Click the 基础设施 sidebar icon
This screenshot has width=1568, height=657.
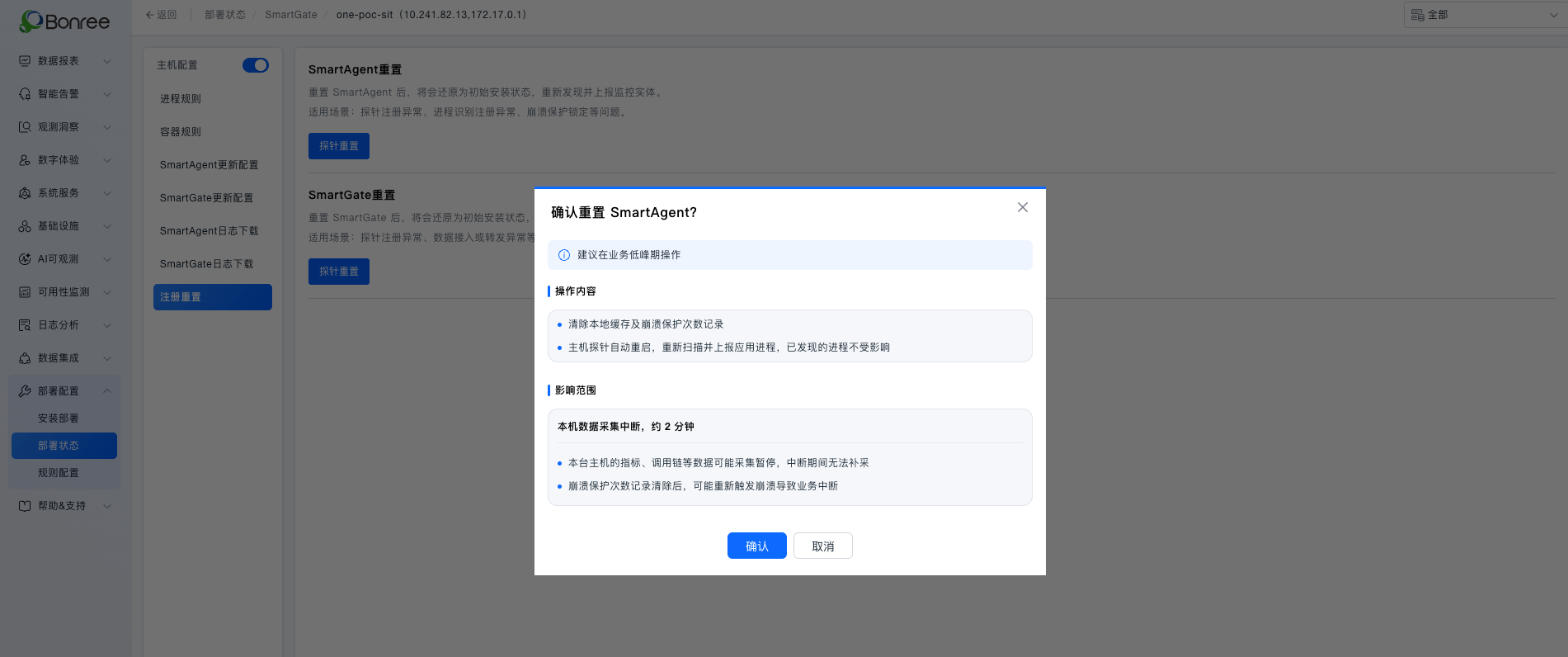pyautogui.click(x=25, y=226)
